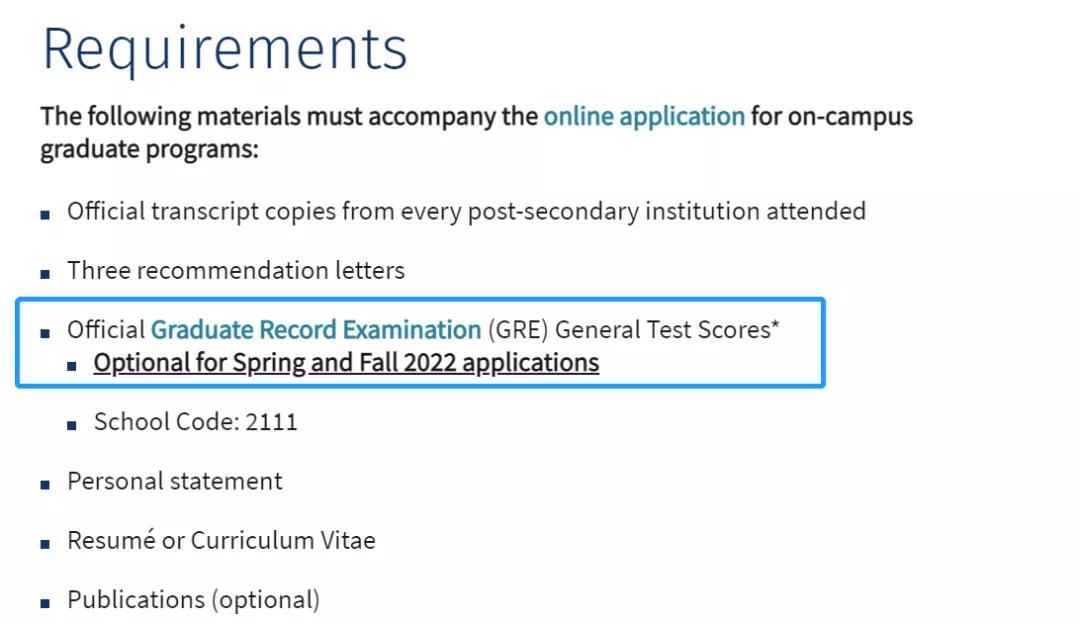Click the Three recommendation letters text
This screenshot has width=1080, height=623.
[236, 271]
